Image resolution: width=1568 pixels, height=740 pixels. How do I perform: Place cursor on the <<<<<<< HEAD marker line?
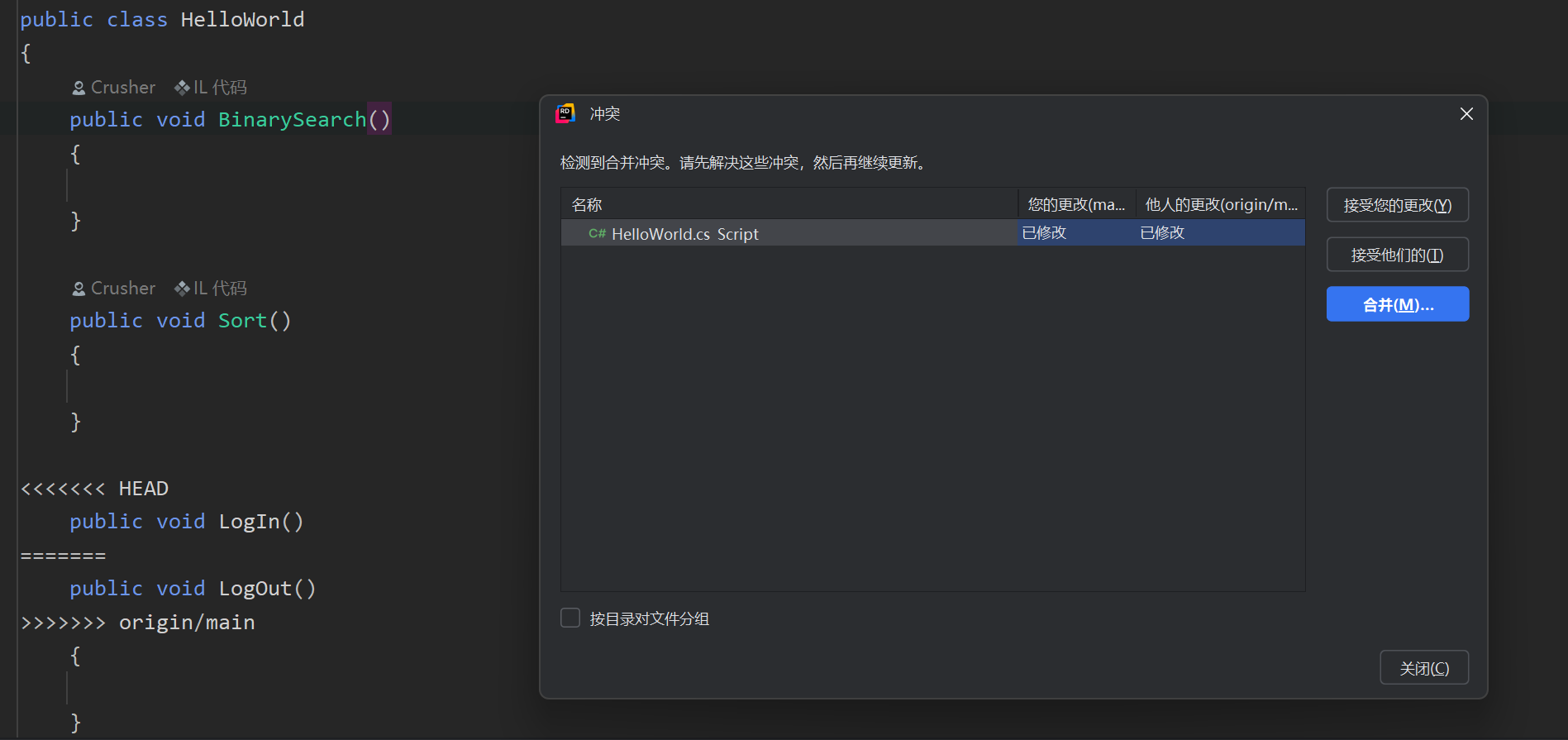click(x=94, y=489)
